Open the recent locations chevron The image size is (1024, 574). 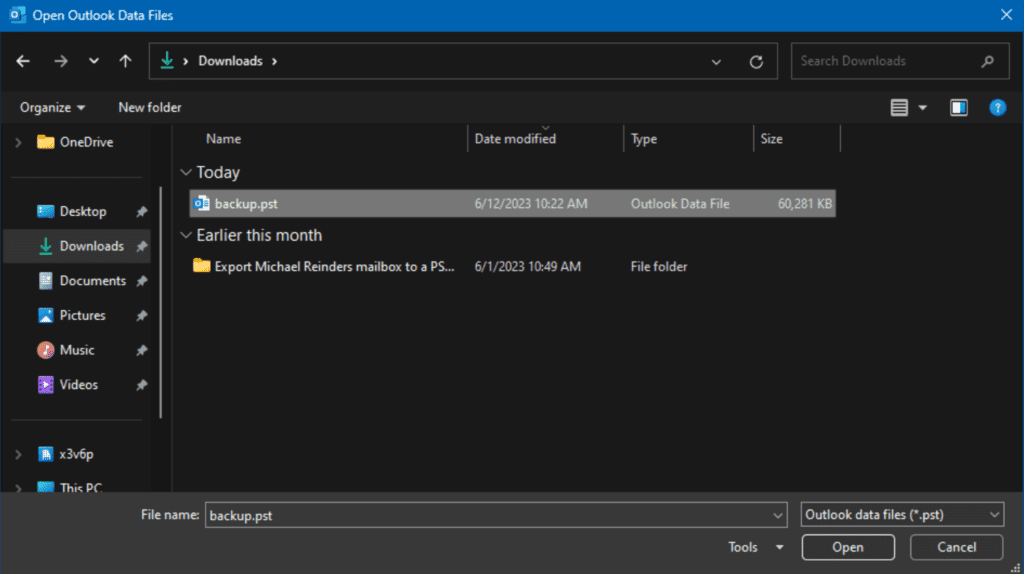coord(94,61)
